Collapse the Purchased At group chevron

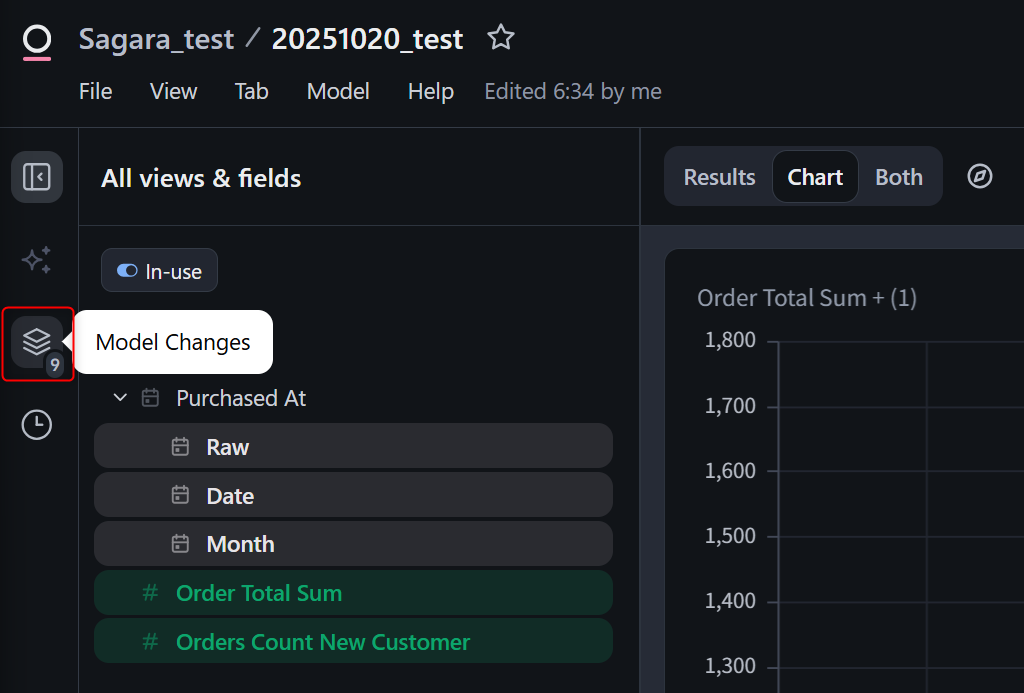pos(120,398)
